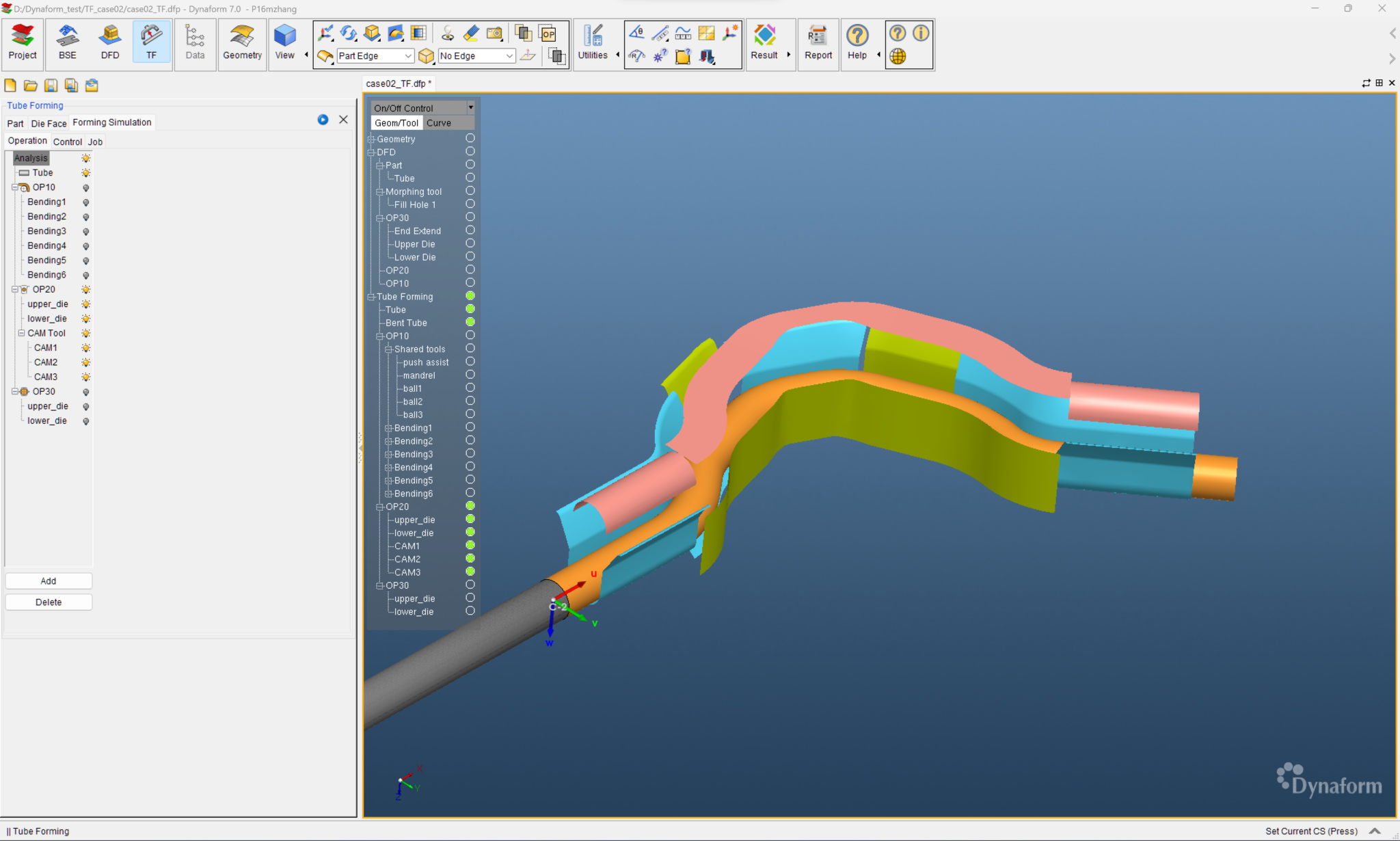1400x841 pixels.
Task: Toggle lightbulb for Bending3 operation
Action: click(86, 232)
